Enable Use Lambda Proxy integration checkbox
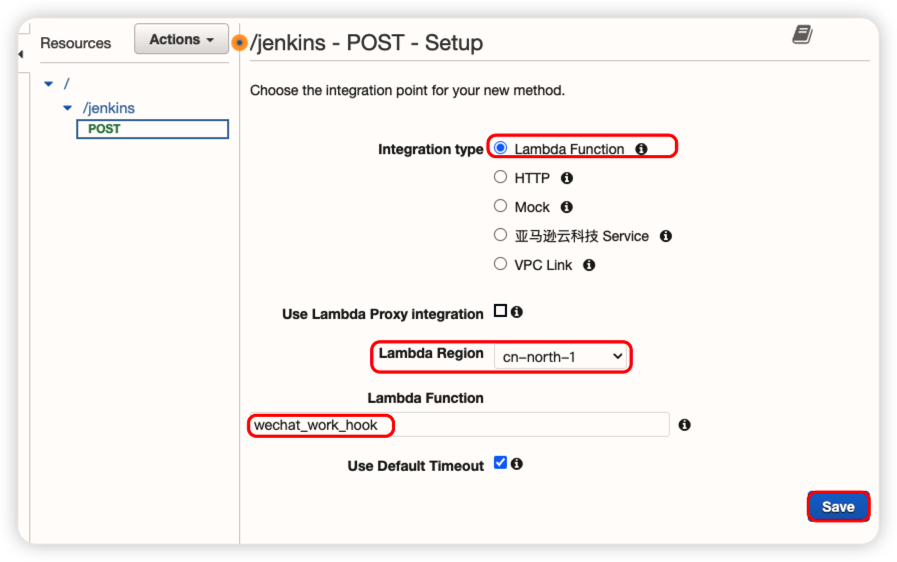The height and width of the screenshot is (562, 897). pyautogui.click(x=501, y=311)
